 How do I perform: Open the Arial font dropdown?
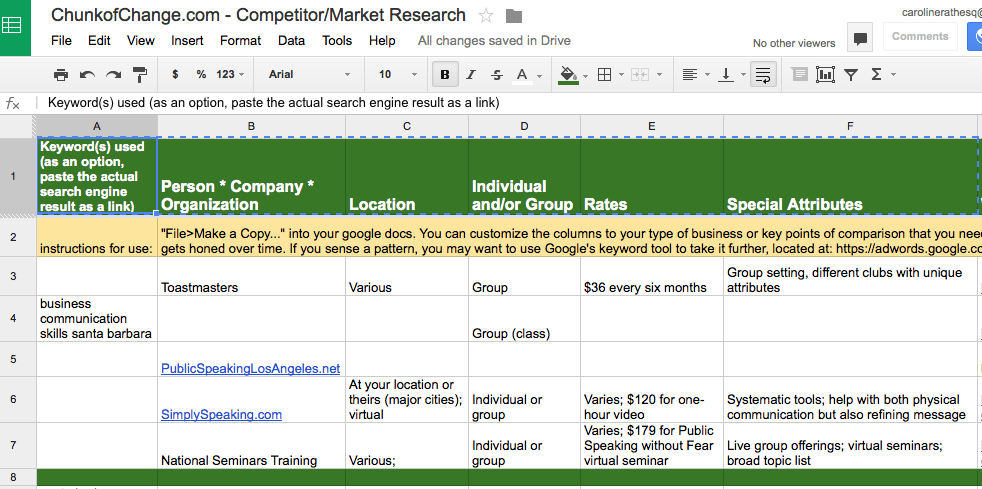[309, 75]
